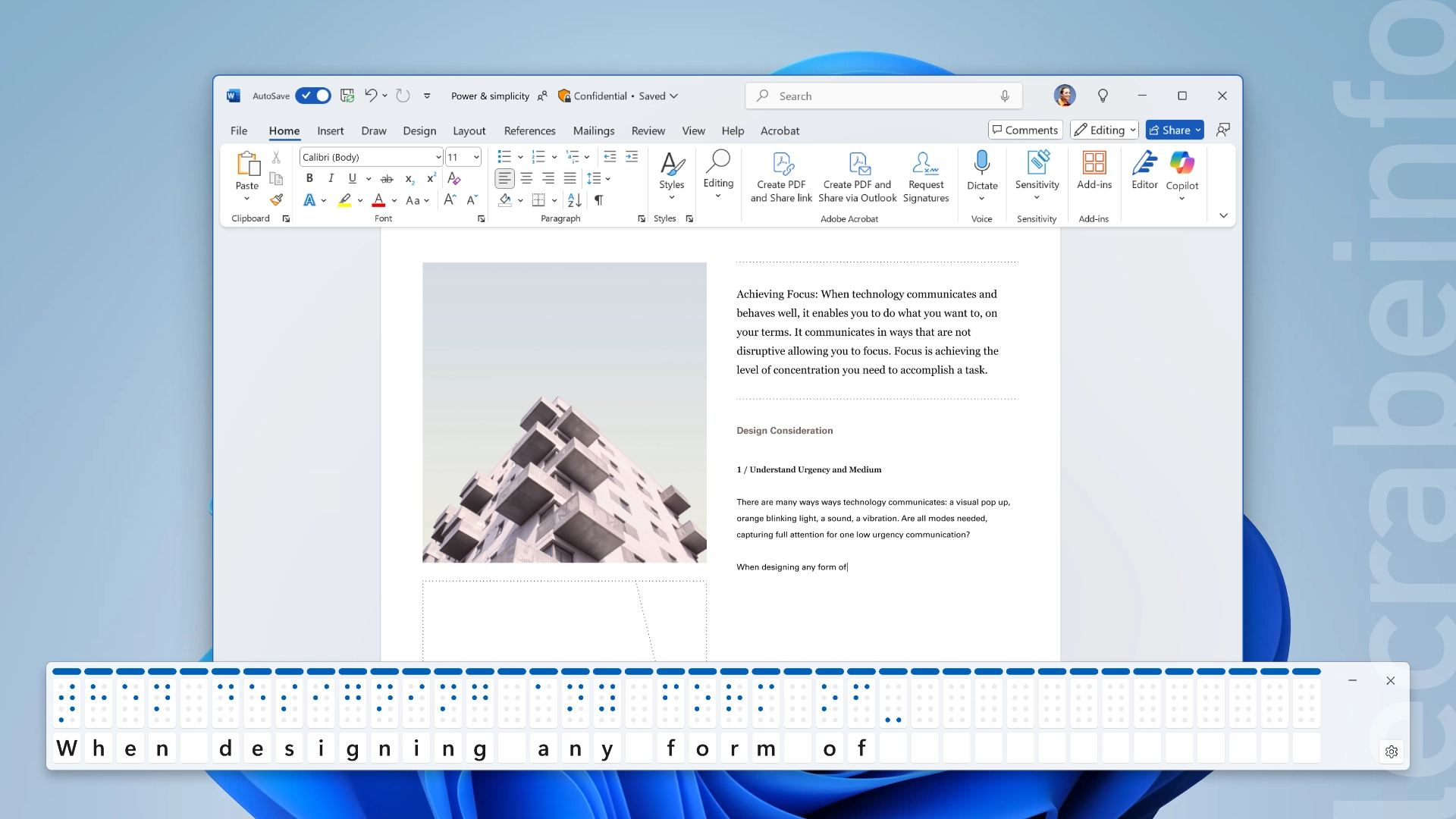Open the Calibri font name dropdown
The height and width of the screenshot is (819, 1456).
tap(438, 157)
